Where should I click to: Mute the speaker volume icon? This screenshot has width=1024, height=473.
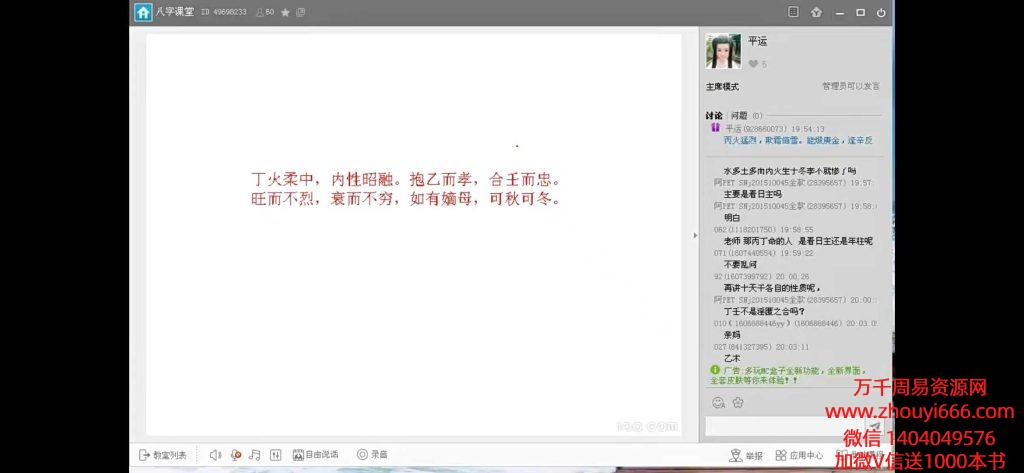click(215, 455)
